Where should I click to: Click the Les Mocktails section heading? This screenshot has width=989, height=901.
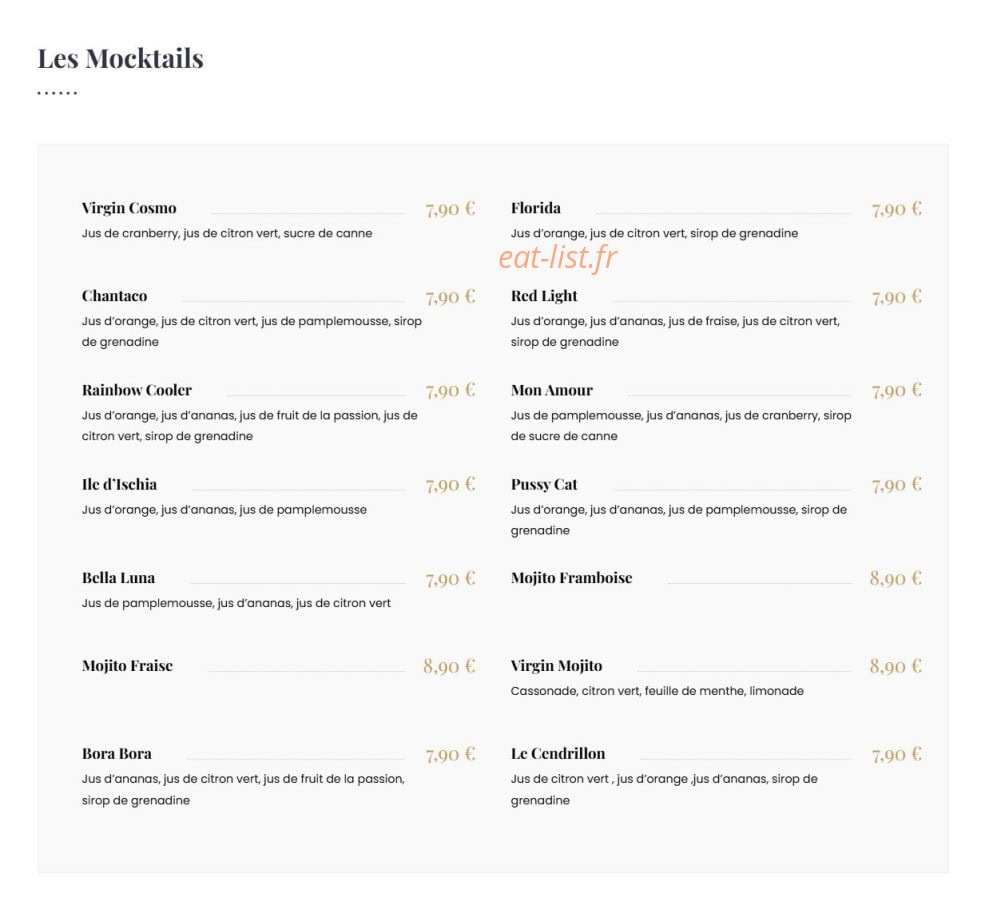coord(120,59)
